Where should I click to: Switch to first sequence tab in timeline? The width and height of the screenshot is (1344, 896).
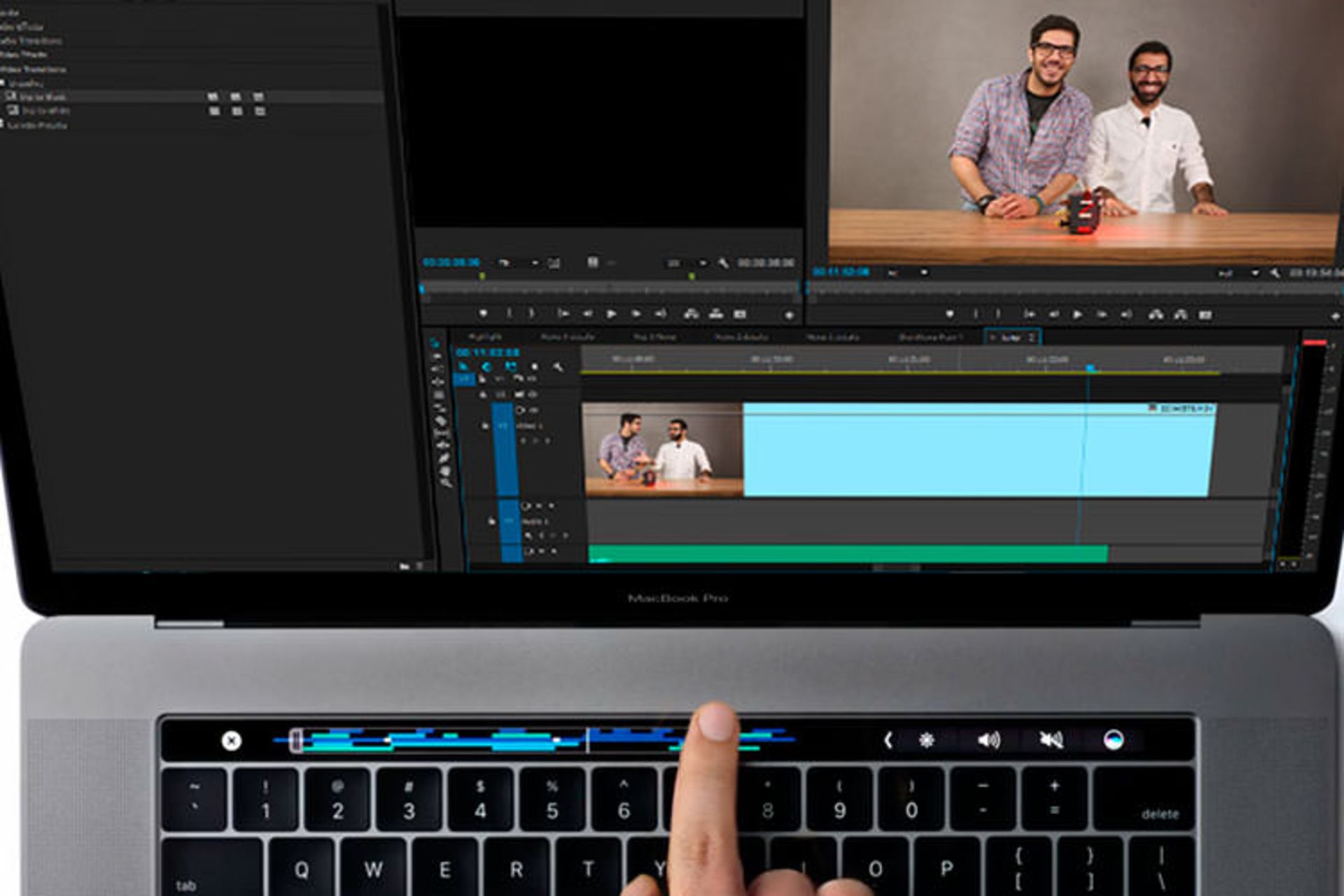484,337
